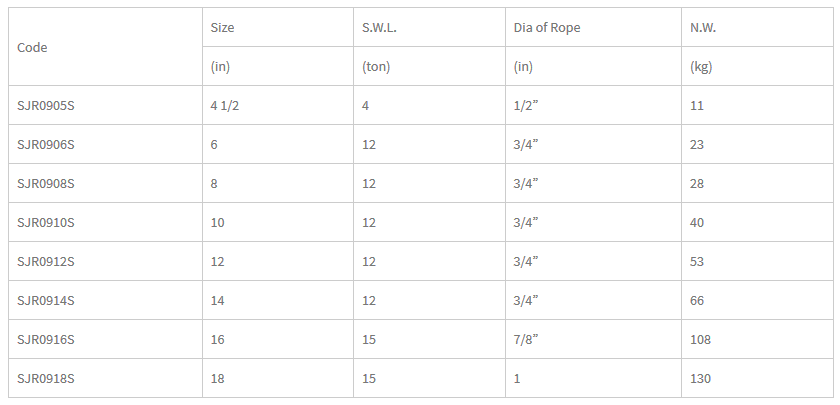Click product code SJR0906S
840x405 pixels.
tap(46, 145)
